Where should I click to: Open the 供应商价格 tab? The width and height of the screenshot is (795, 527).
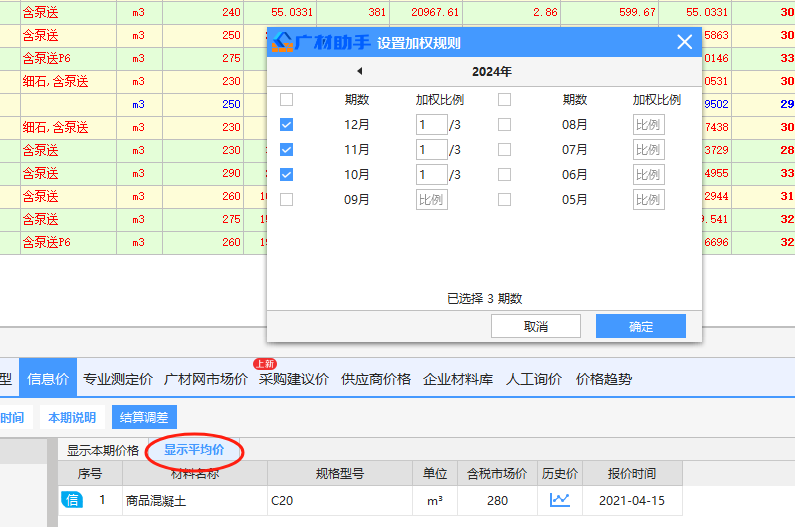point(376,379)
